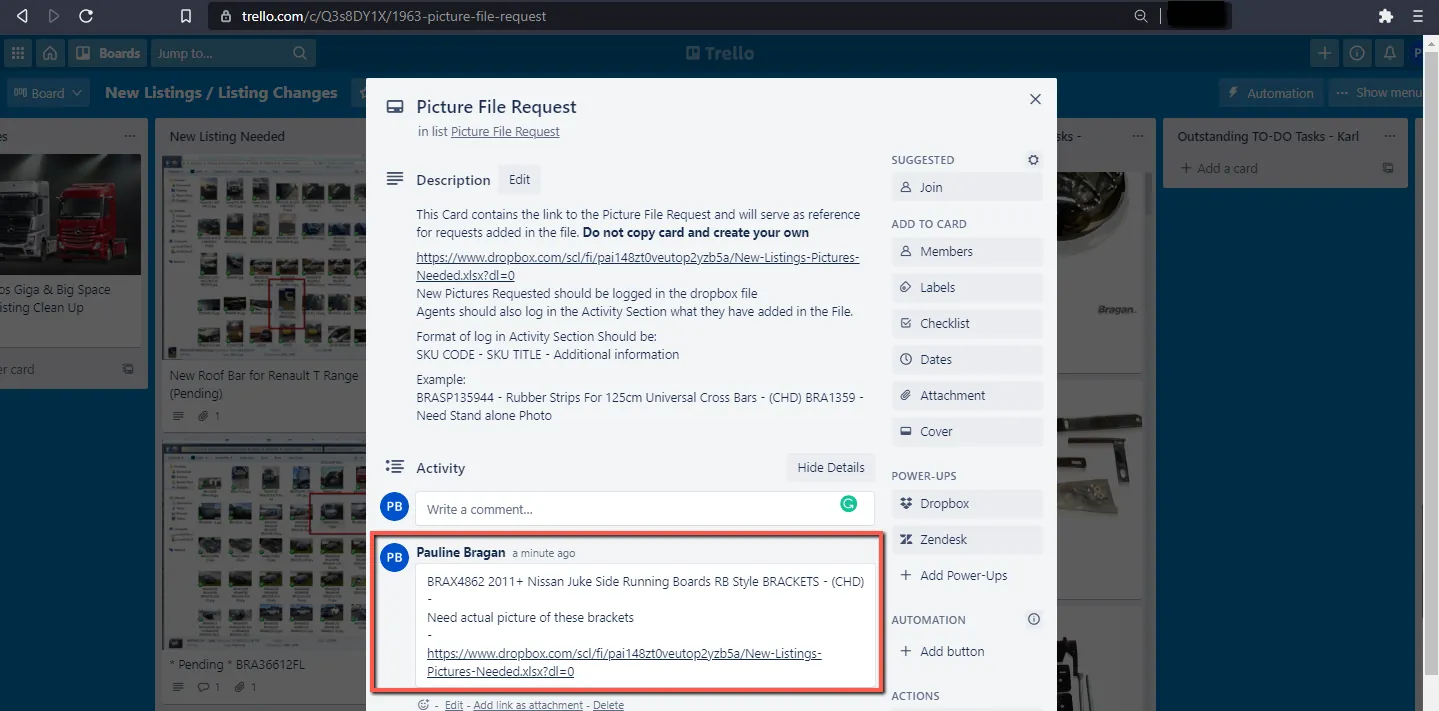Click Hide Details in Activity
Viewport: 1439px width, 711px height.
click(x=830, y=467)
